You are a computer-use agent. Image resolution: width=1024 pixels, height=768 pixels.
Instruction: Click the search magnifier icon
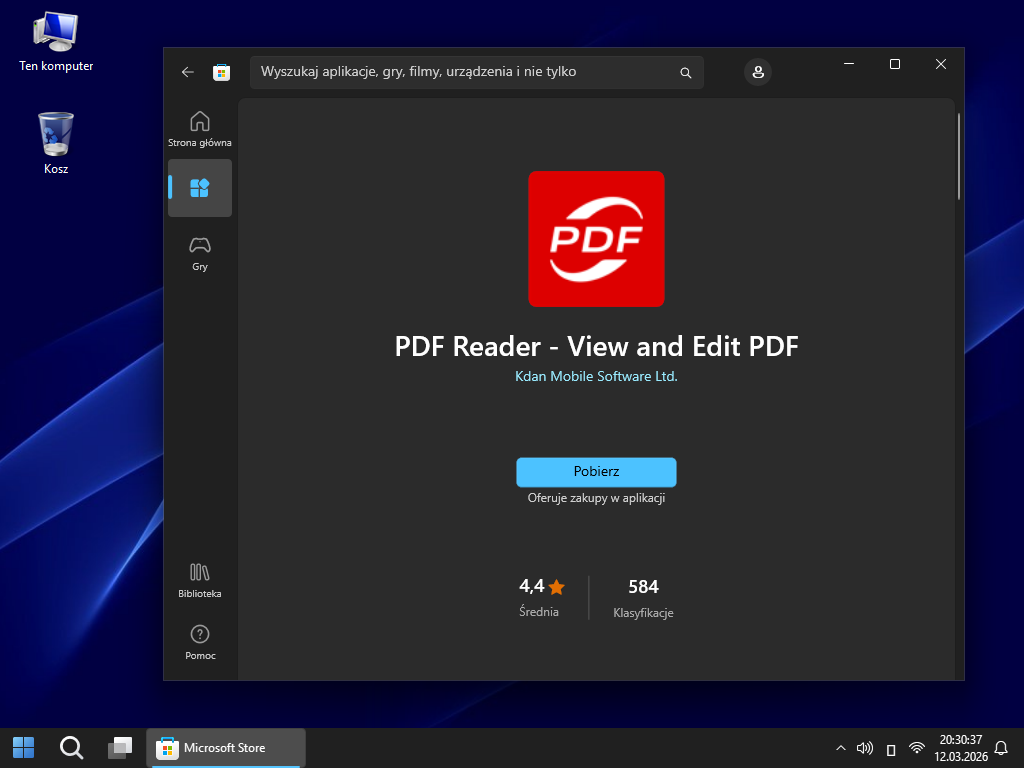(686, 73)
